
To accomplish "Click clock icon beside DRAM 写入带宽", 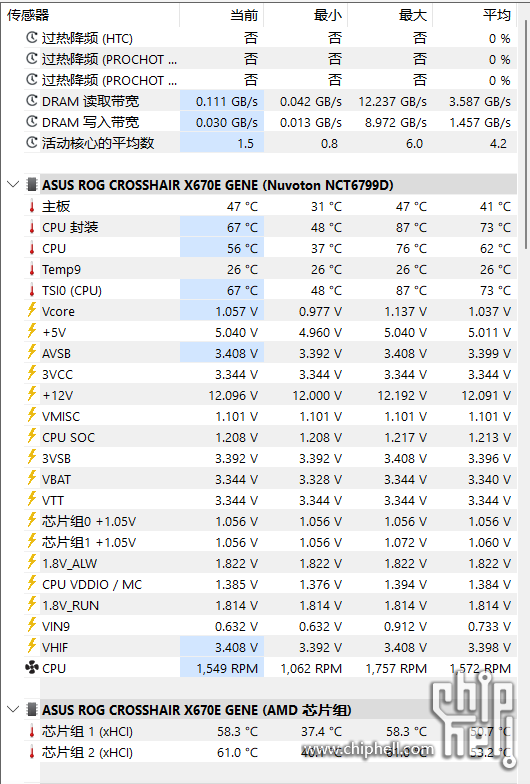I will [x=32, y=122].
